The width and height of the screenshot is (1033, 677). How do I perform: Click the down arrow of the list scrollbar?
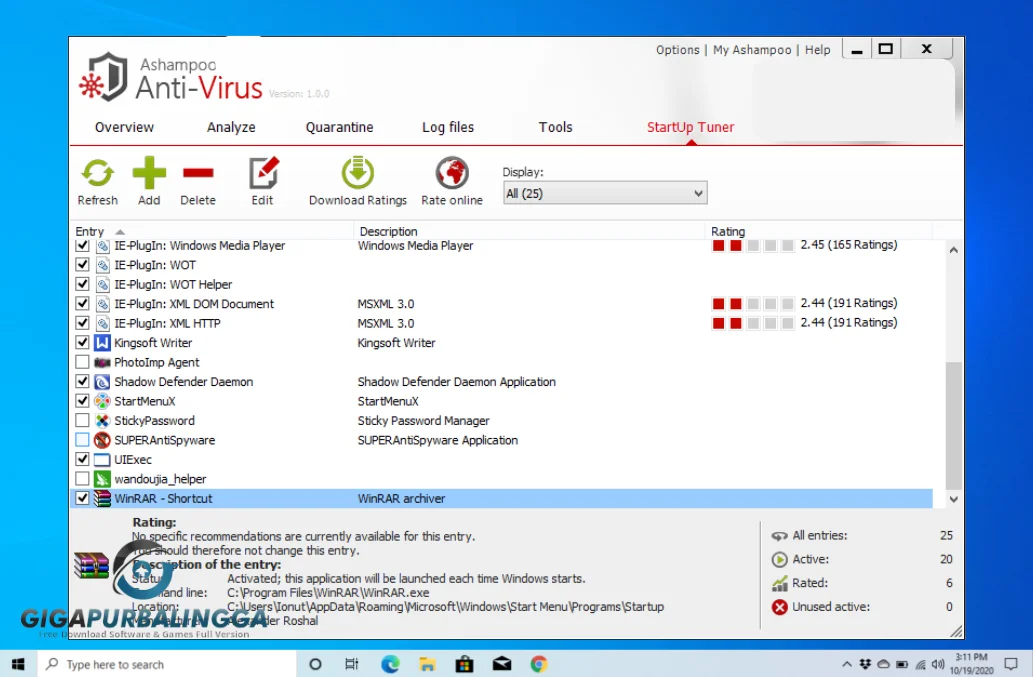point(953,498)
